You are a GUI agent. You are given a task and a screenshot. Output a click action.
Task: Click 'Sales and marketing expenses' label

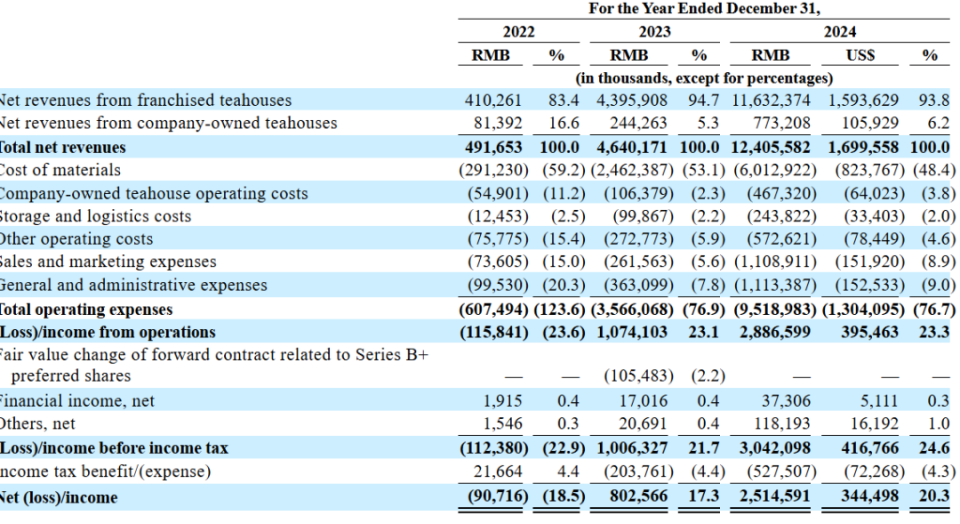(108, 261)
